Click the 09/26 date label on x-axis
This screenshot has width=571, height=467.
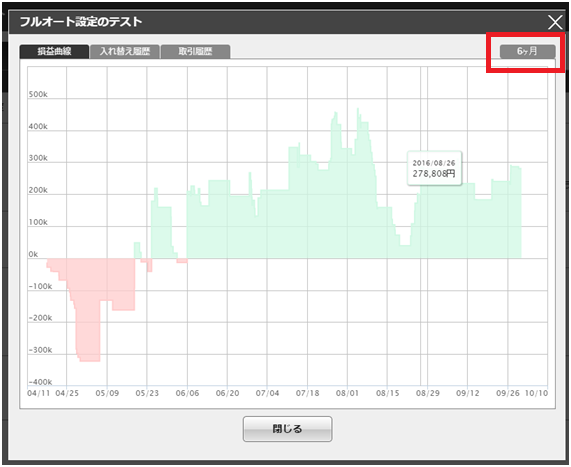point(508,393)
